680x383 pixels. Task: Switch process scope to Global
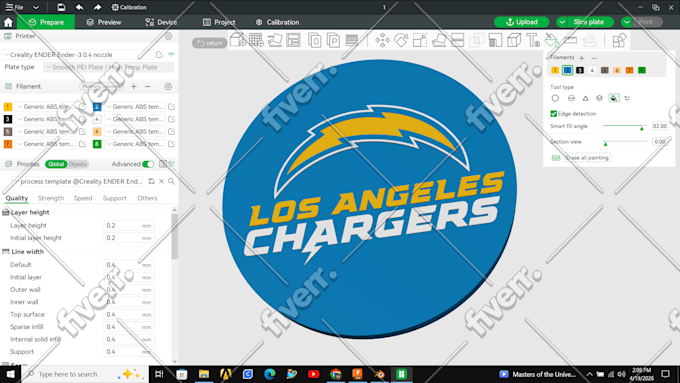tap(56, 164)
